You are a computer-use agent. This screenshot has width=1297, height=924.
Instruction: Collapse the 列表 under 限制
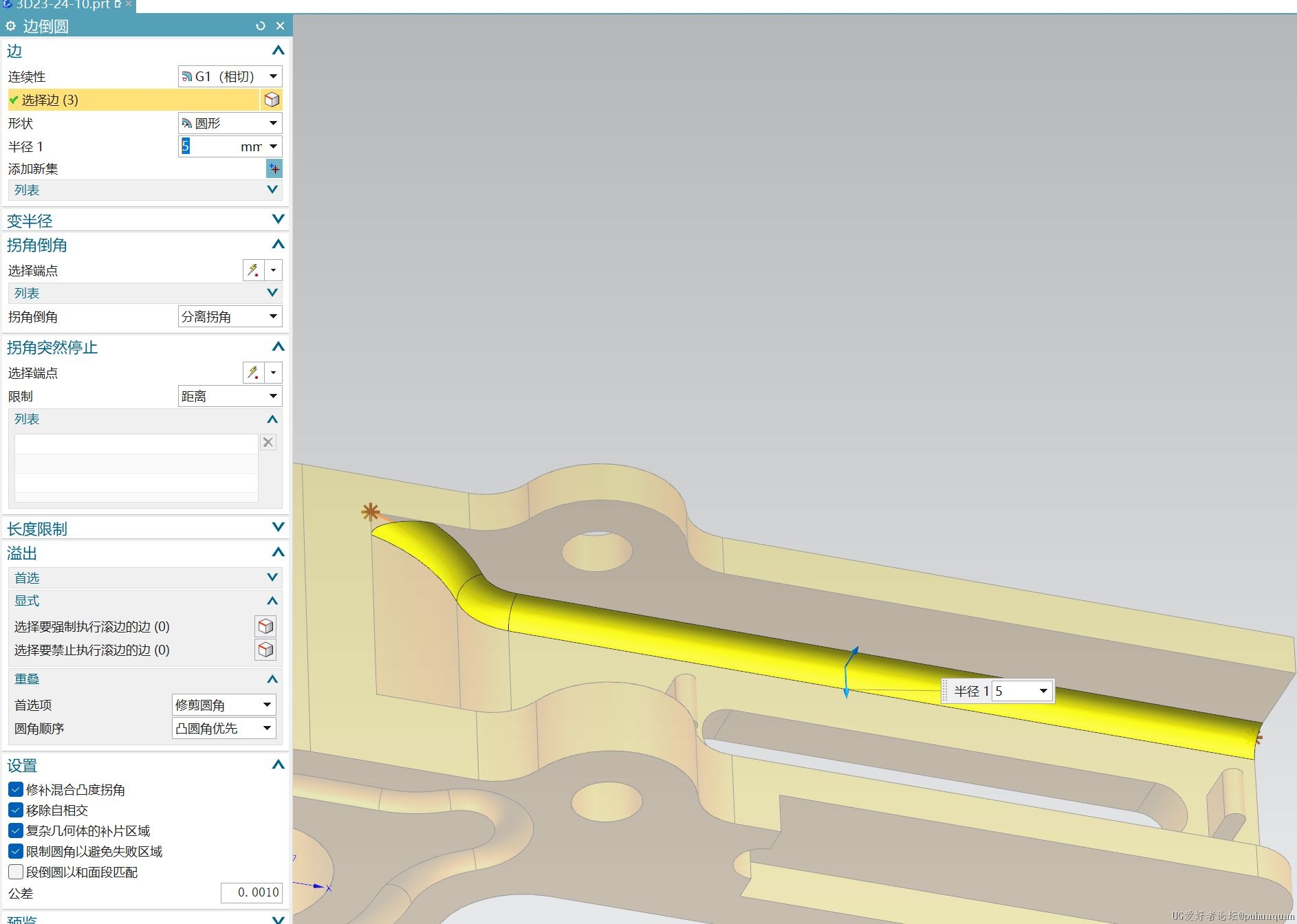(272, 419)
